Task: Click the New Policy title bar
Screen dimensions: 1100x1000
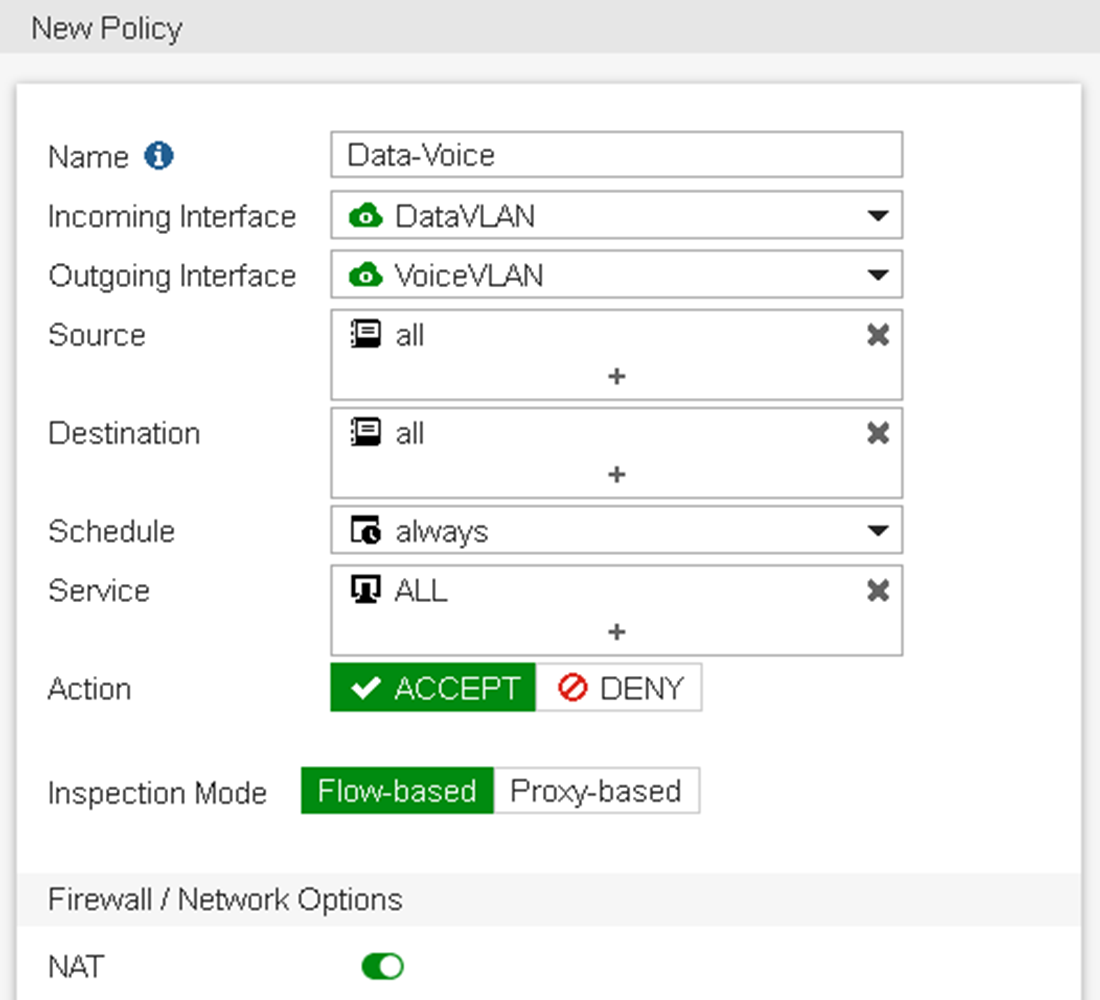Action: tap(105, 27)
